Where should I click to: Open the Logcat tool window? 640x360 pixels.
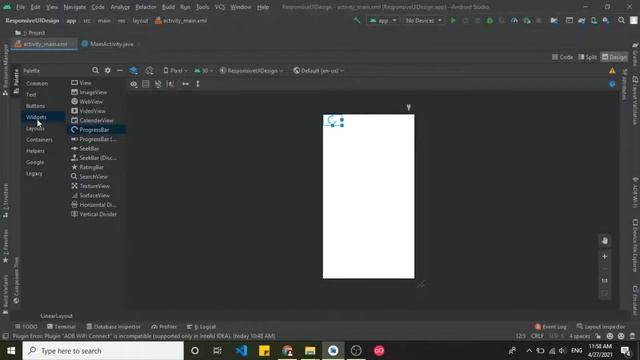coord(201,327)
